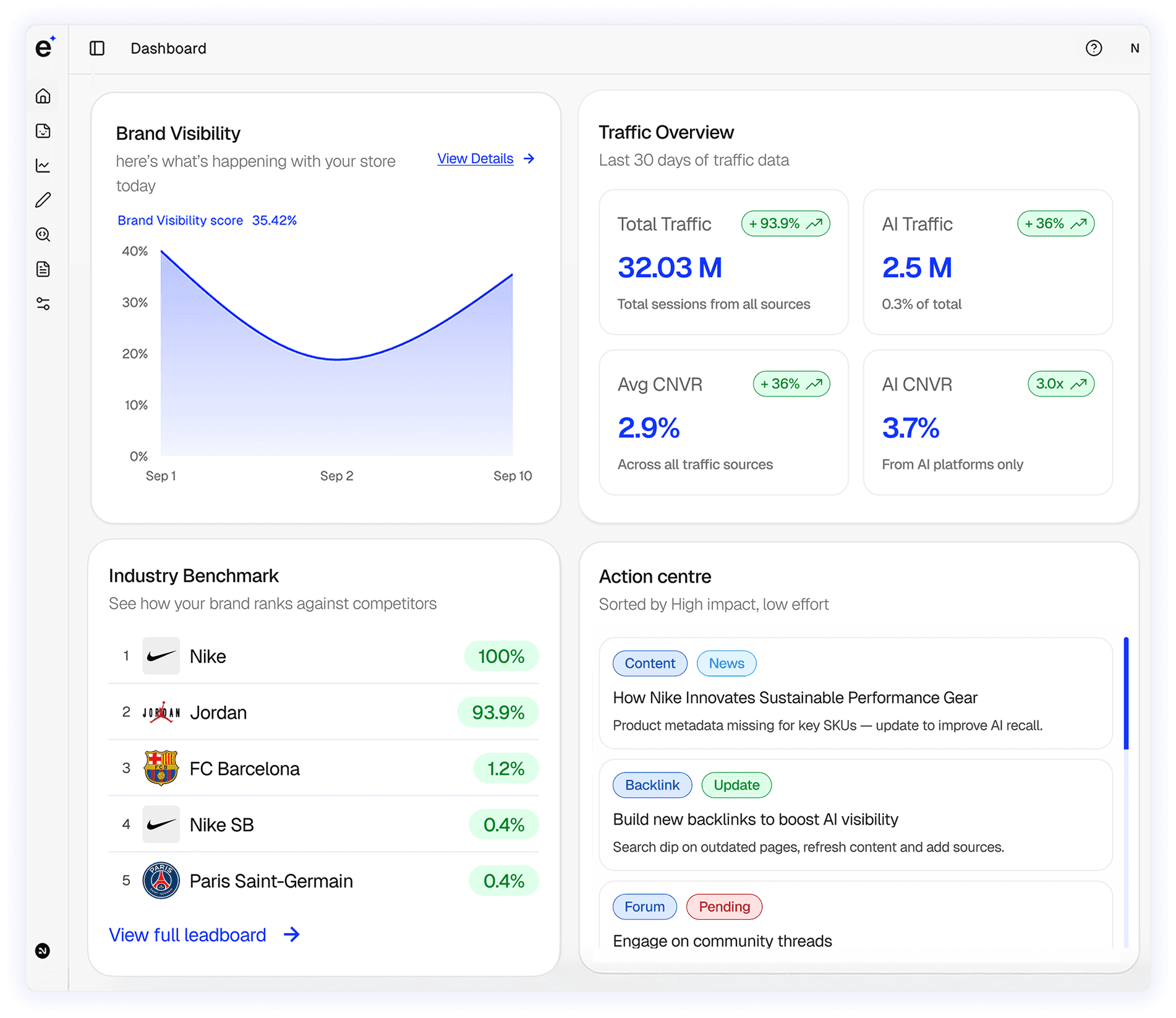Select the Forum tag

tap(644, 907)
